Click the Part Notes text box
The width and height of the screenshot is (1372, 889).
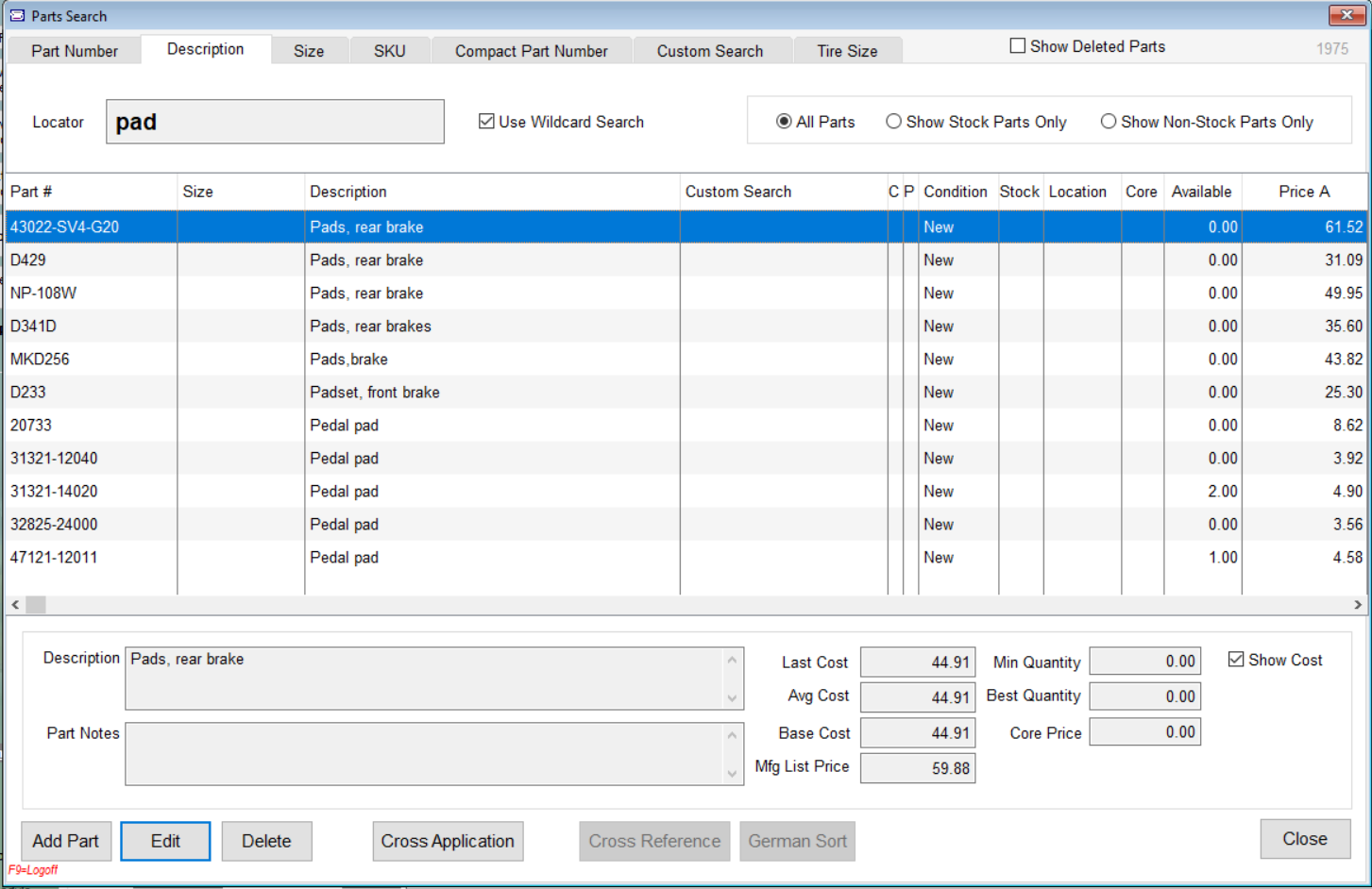434,753
